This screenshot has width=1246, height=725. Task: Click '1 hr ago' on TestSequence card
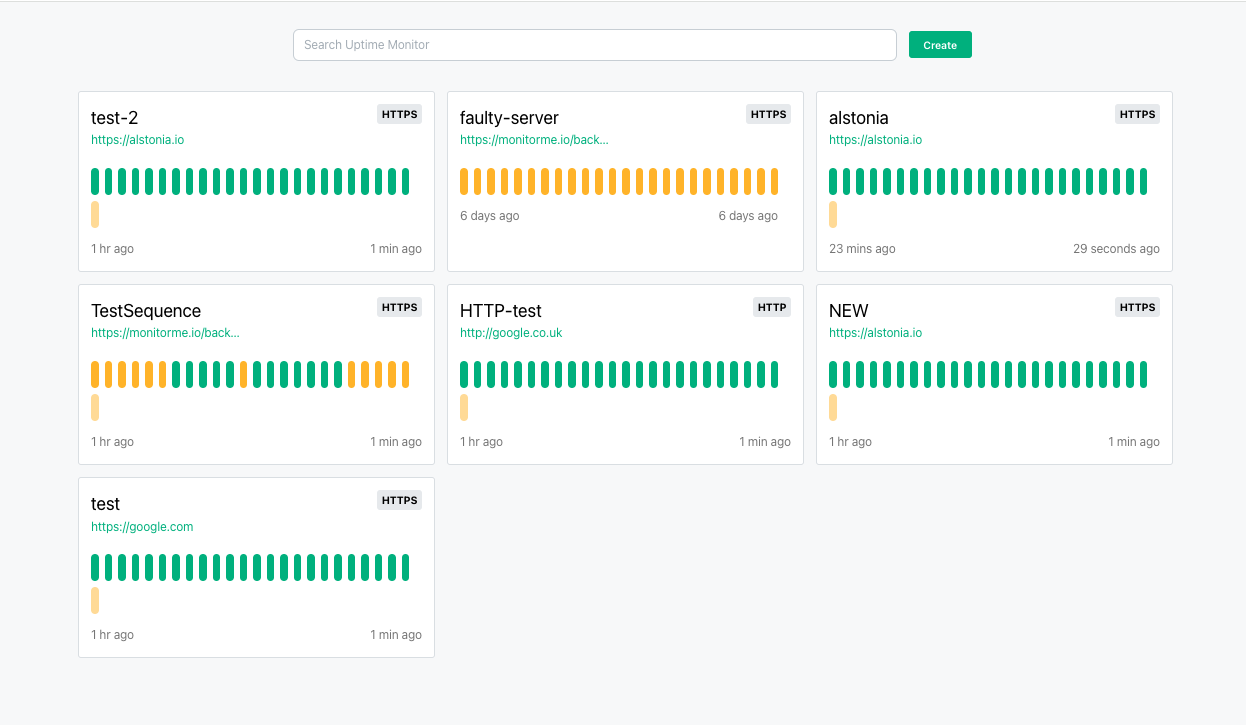click(112, 442)
